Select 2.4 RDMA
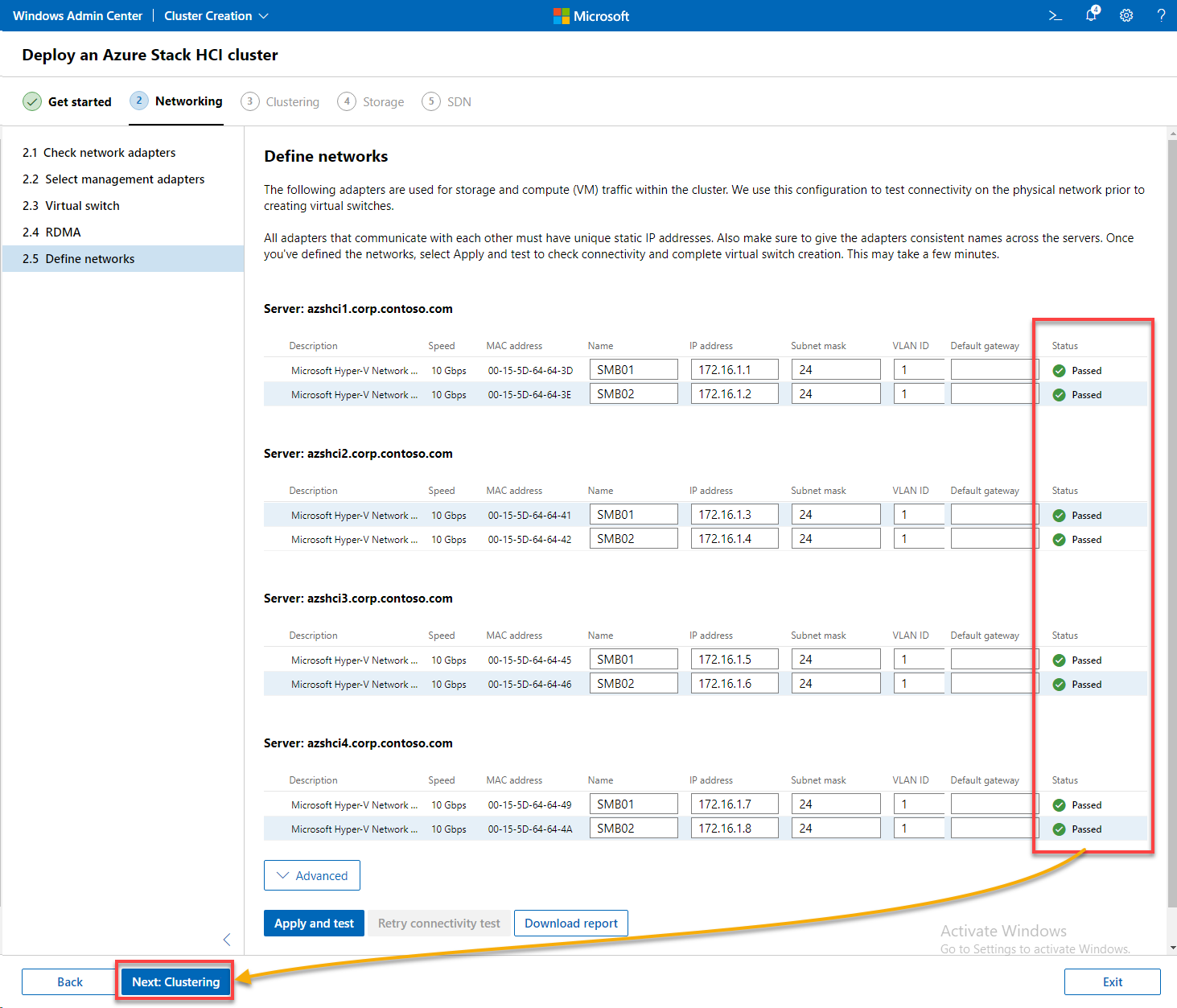The image size is (1177, 1008). pos(123,232)
